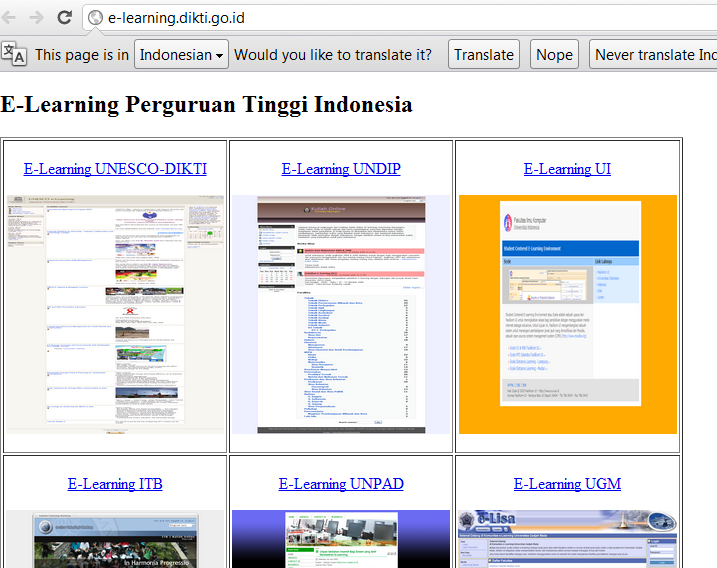The height and width of the screenshot is (568, 717).
Task: Click the text 'Would you like to translate it?'
Action: (x=333, y=55)
